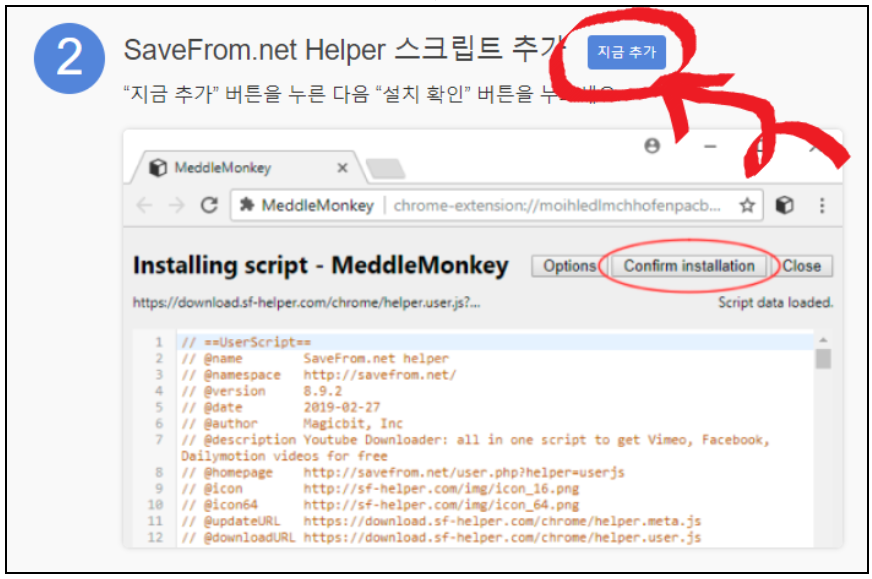Open the Chrome three-dot menu

[x=822, y=205]
